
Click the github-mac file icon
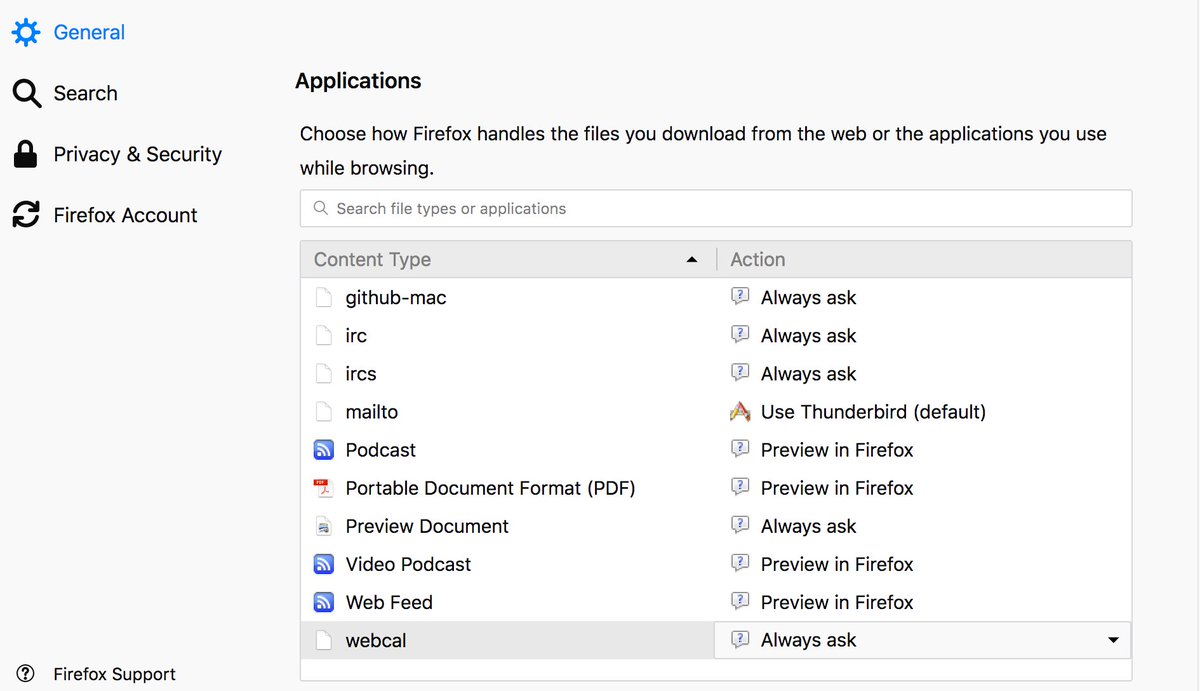[x=323, y=298]
